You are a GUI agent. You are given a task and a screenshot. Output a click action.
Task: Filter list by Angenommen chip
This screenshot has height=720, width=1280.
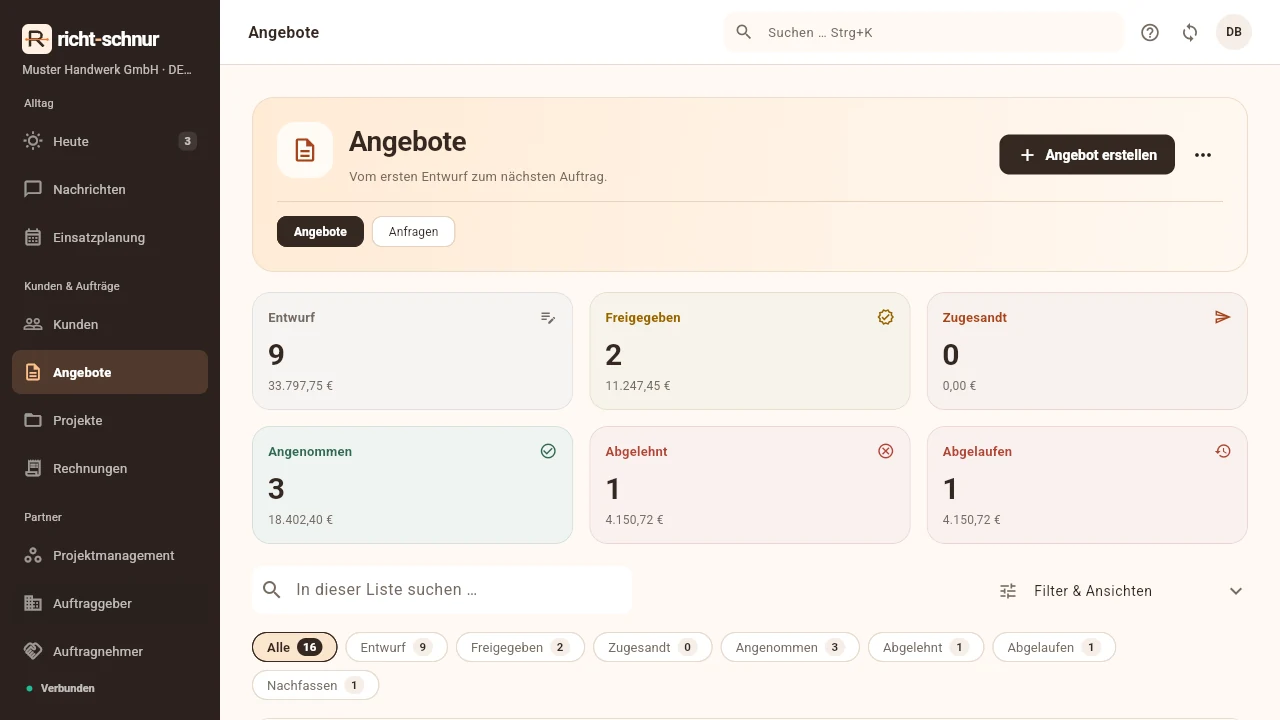[790, 647]
